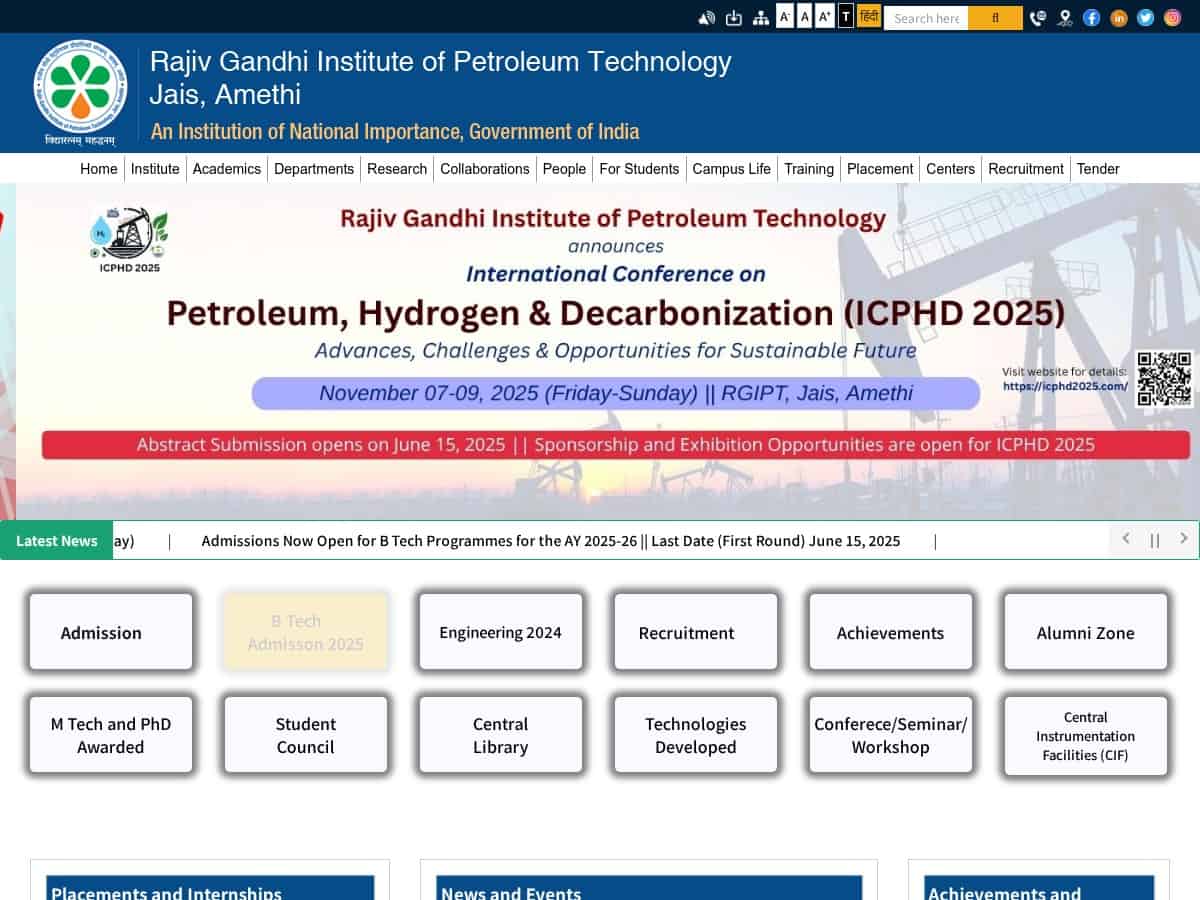Screen dimensions: 1200x900
Task: Pause the news ticker
Action: [1155, 540]
